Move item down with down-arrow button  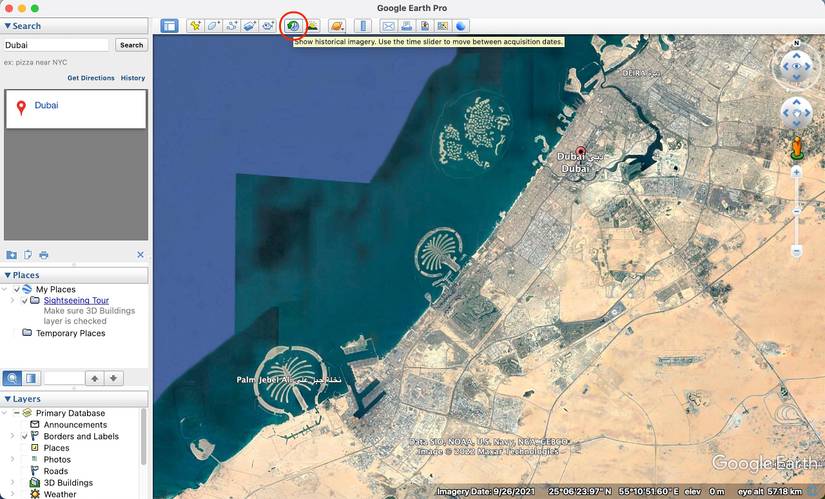point(114,378)
